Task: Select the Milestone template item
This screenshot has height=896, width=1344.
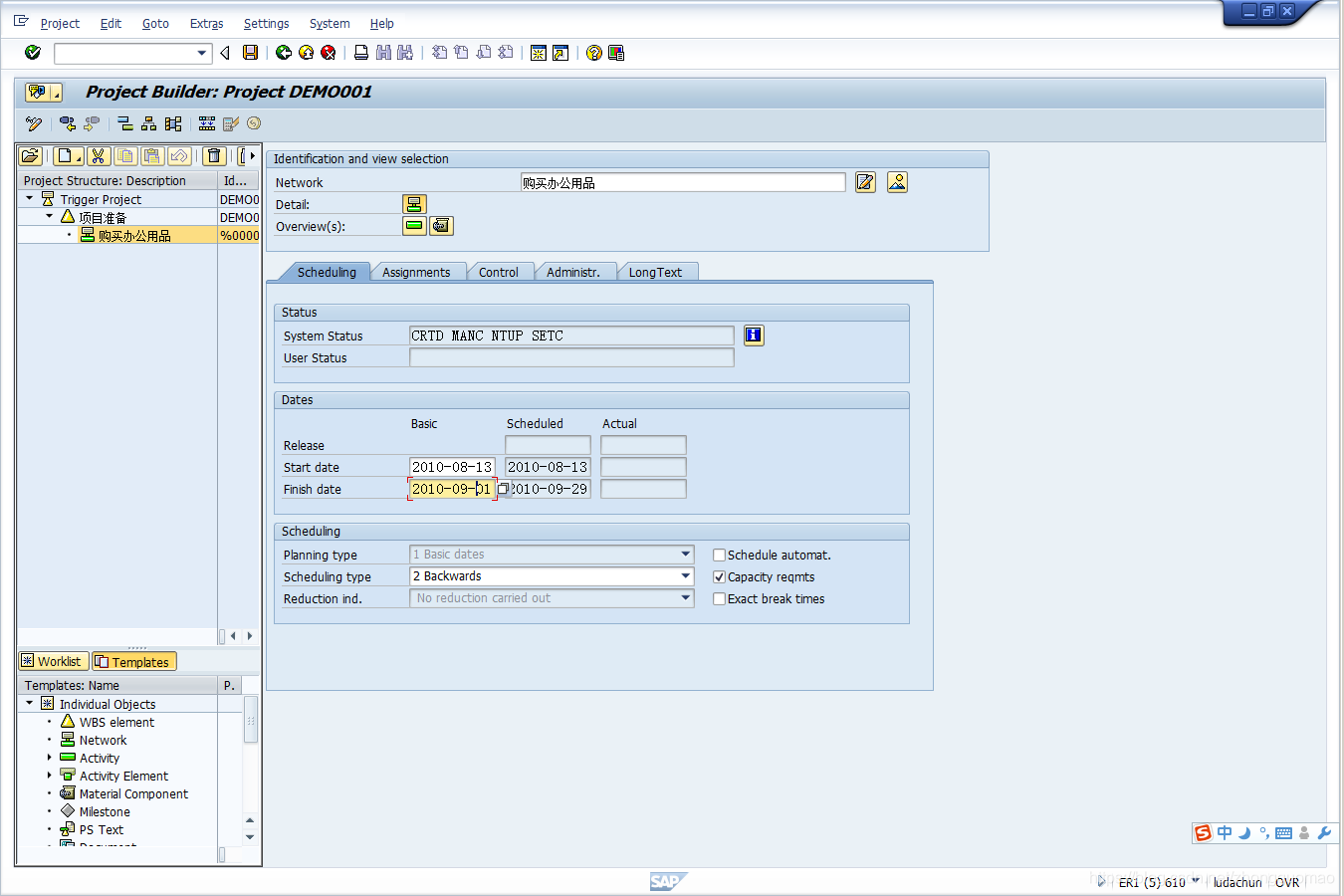Action: tap(105, 811)
